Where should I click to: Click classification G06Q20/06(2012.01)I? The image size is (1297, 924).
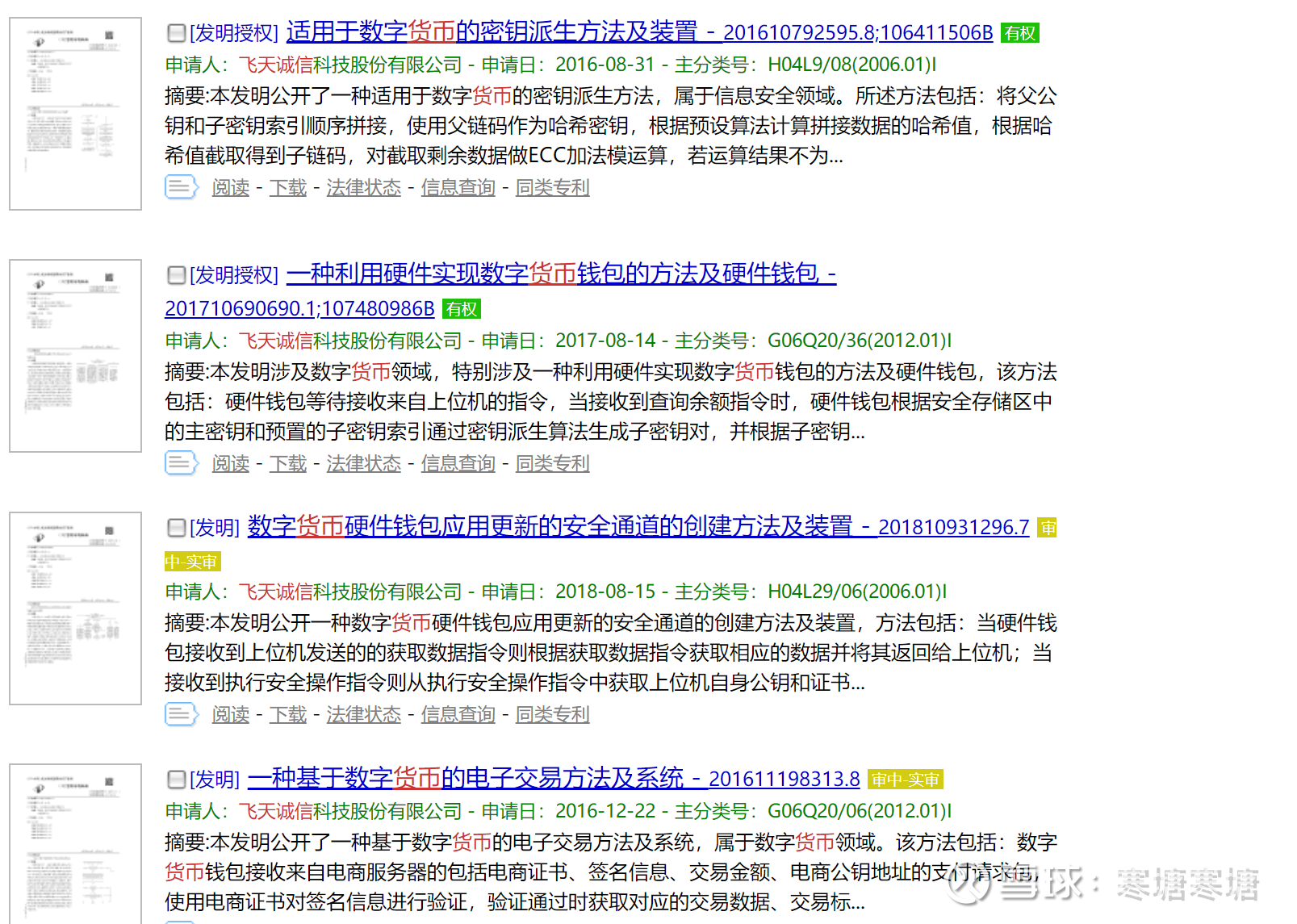click(x=860, y=811)
